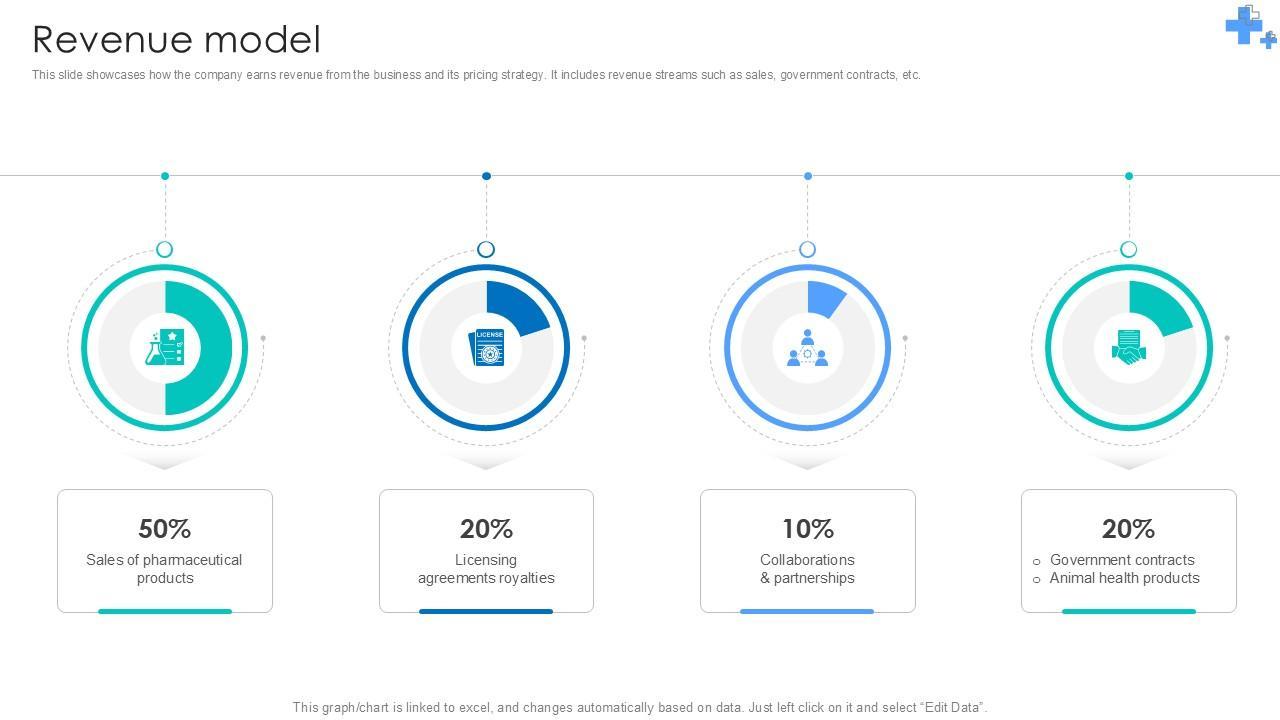This screenshot has width=1280, height=720.
Task: Click the collaboration people network icon
Action: pos(808,348)
